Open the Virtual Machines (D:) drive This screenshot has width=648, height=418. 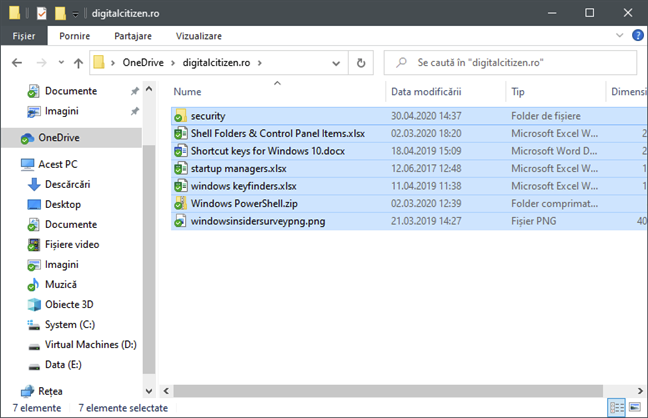(x=91, y=344)
